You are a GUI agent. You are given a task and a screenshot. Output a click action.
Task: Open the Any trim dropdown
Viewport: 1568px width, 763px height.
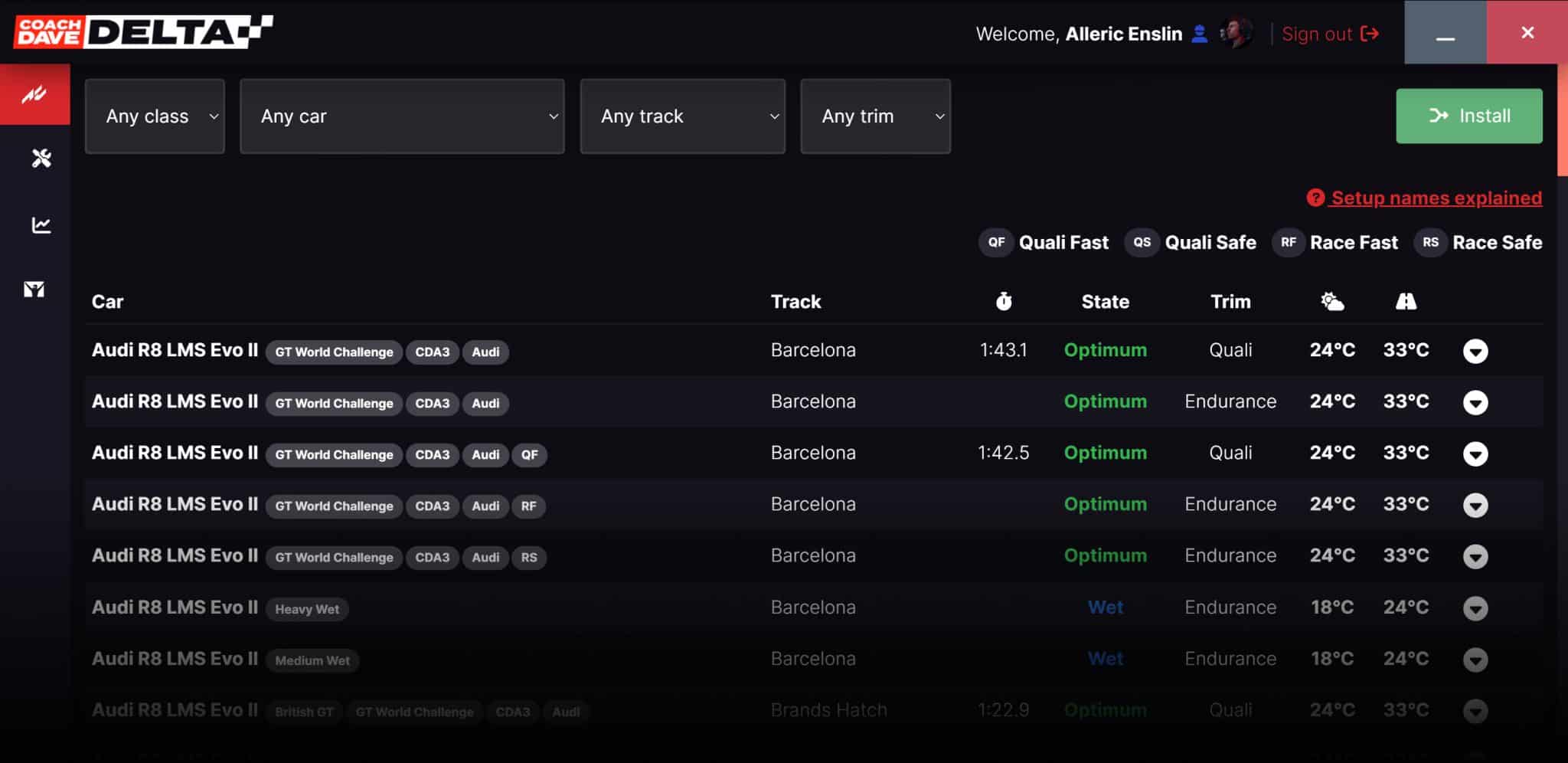coord(876,116)
